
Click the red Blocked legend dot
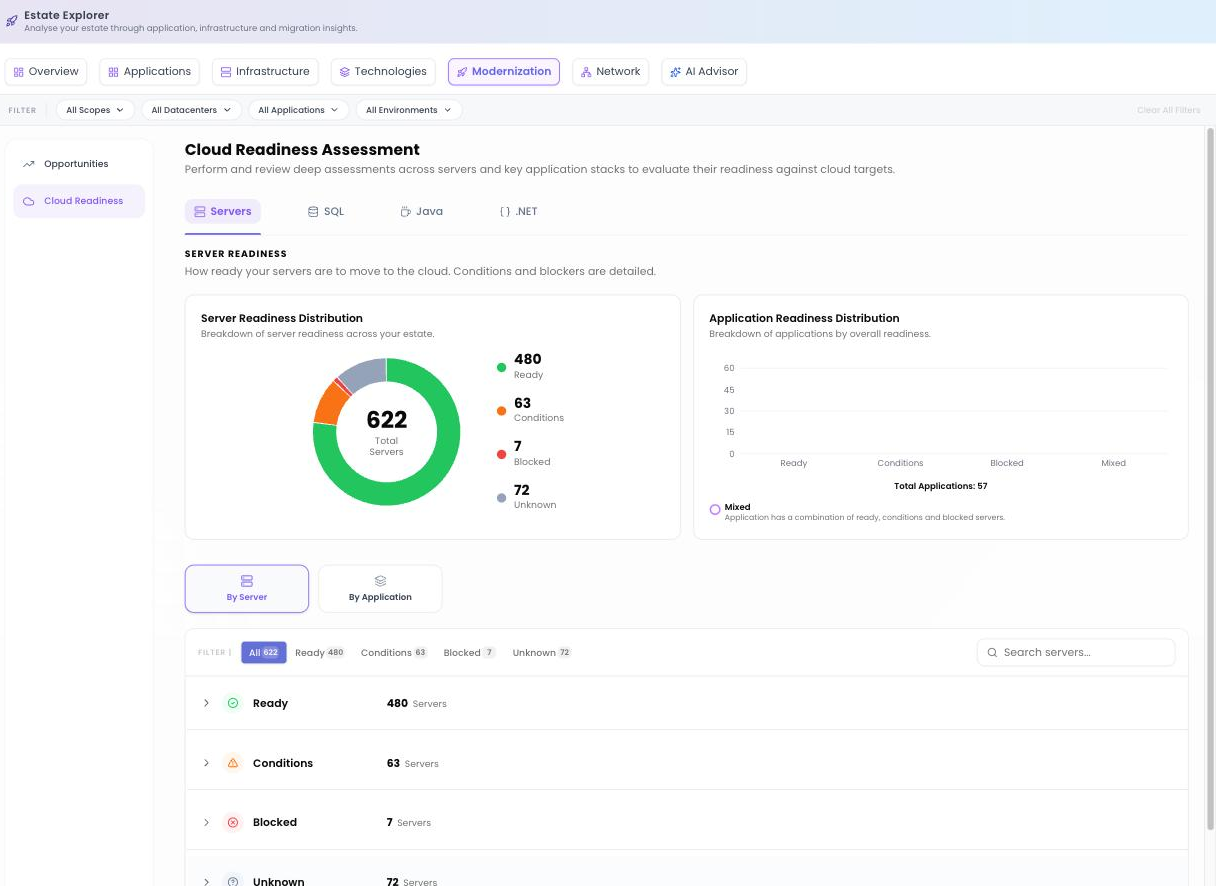click(x=502, y=454)
